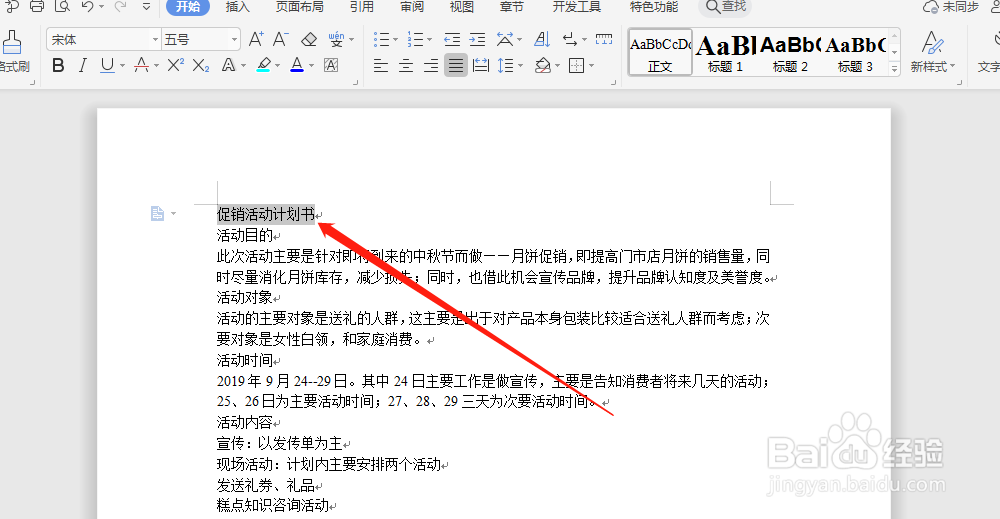Undo the last action
Screen dimensions: 1000x519
pos(87,7)
